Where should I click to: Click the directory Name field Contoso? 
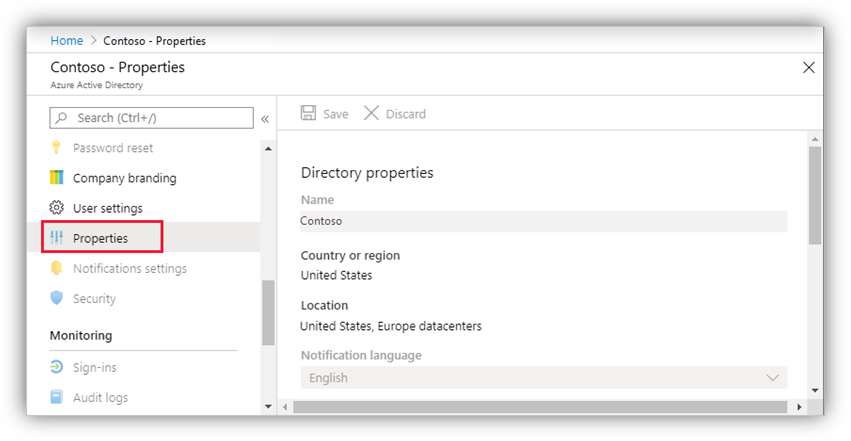click(544, 221)
